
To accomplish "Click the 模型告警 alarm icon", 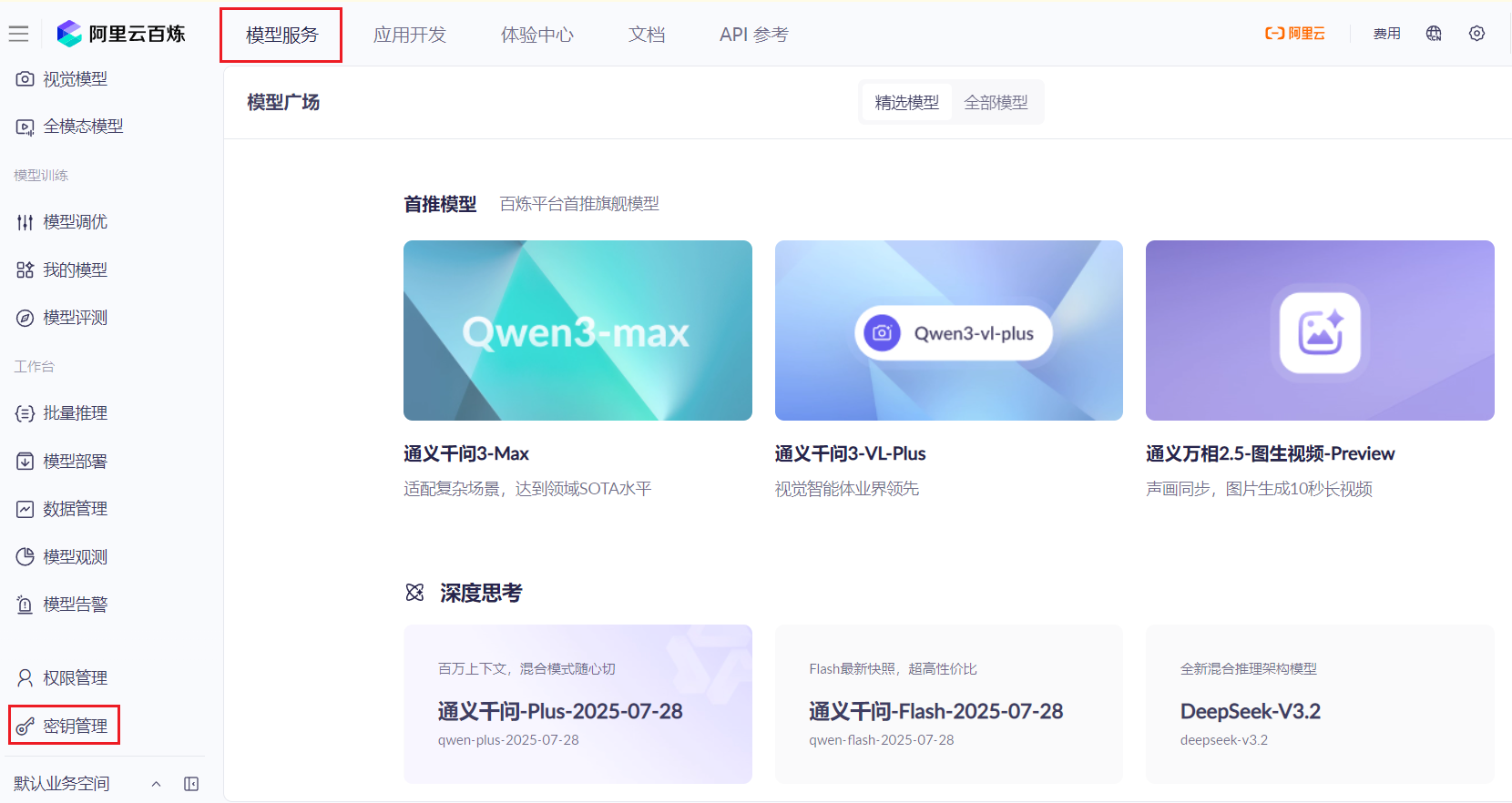I will click(26, 605).
